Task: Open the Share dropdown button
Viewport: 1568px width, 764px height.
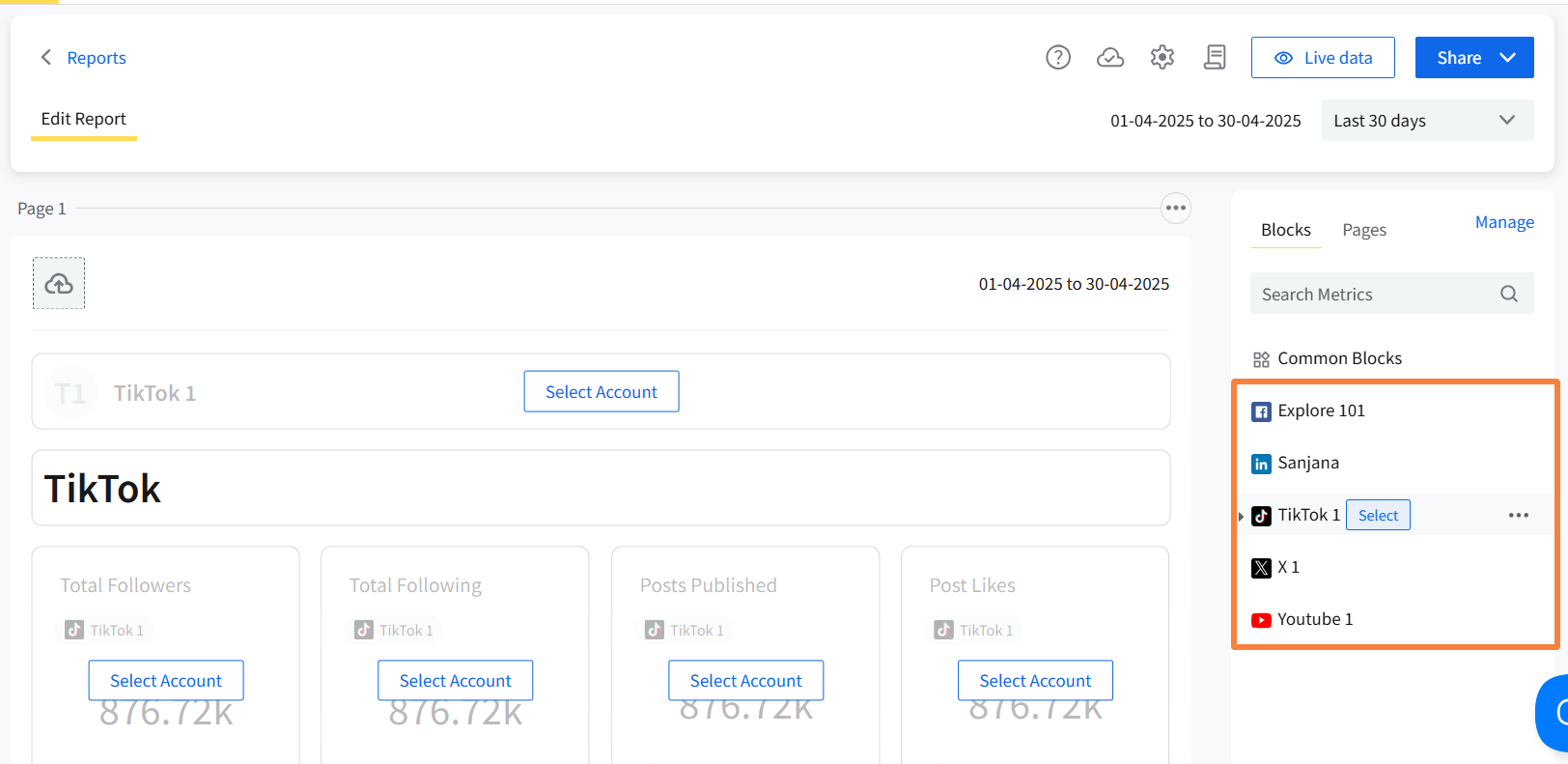Action: [1473, 58]
